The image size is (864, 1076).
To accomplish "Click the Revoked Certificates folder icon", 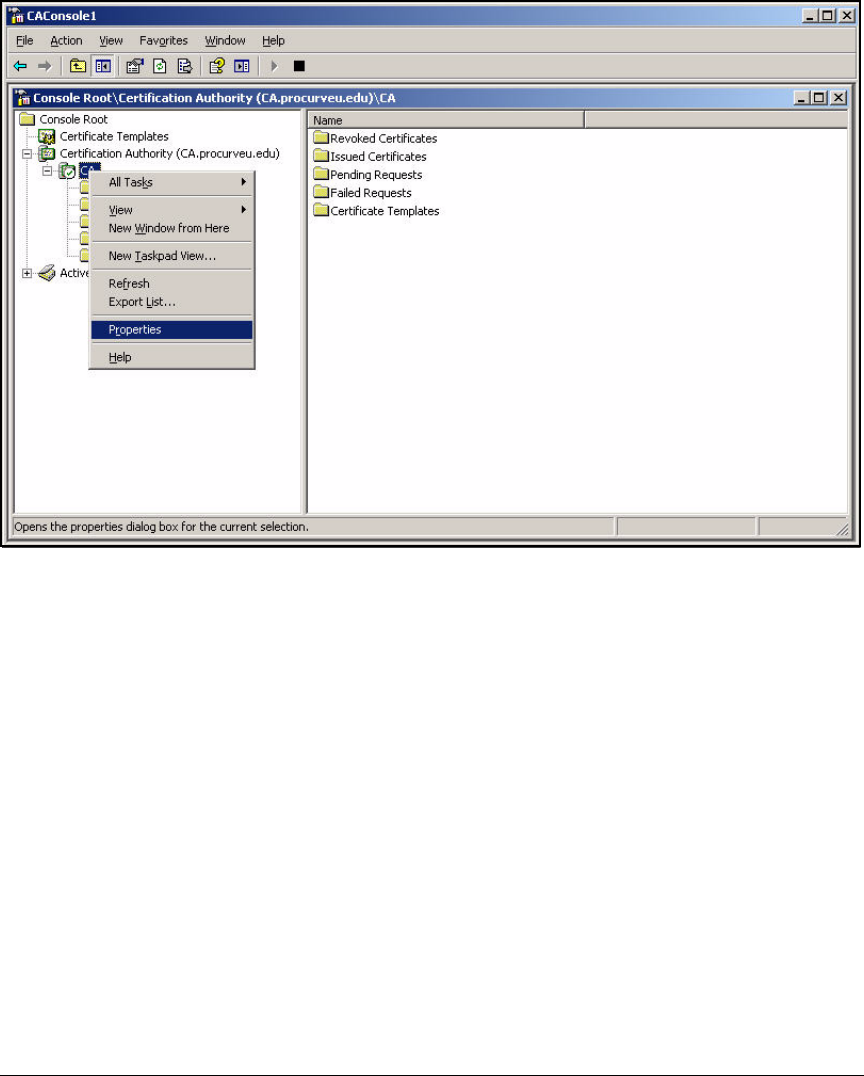I will click(x=321, y=137).
